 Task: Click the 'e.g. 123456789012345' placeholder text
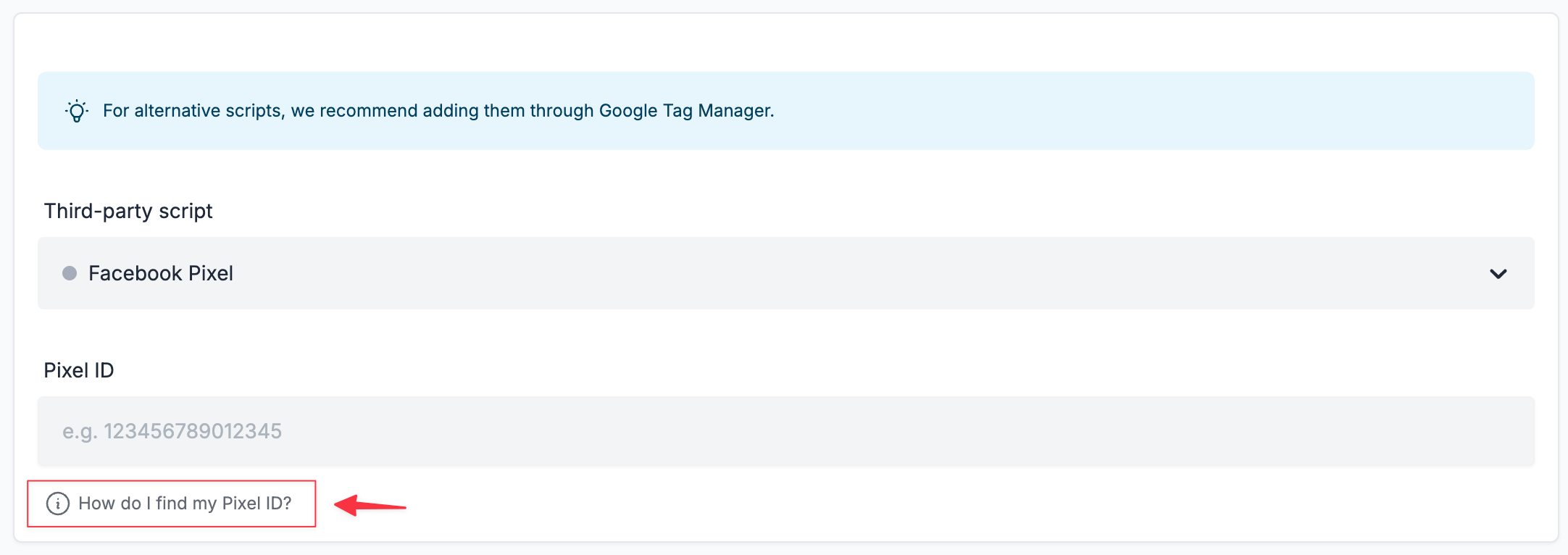[x=172, y=431]
